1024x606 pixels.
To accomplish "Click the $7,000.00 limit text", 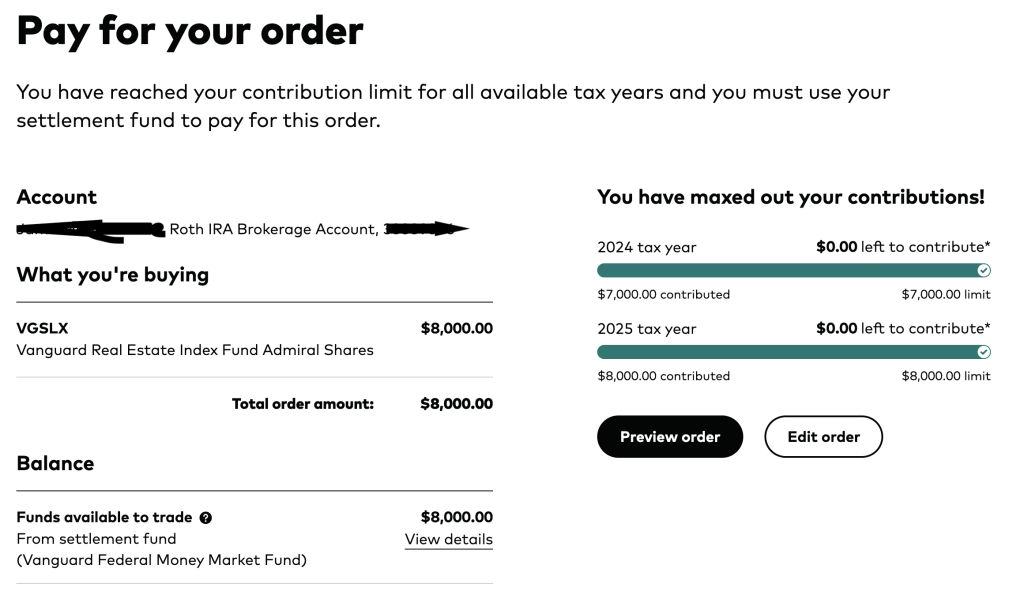I will [945, 295].
